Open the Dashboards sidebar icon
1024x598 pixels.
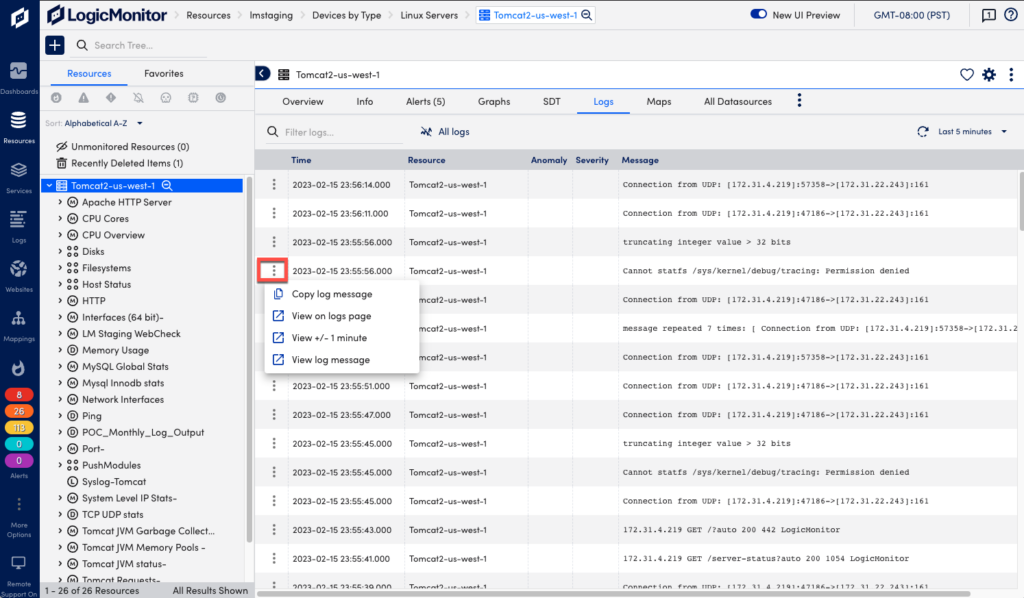pyautogui.click(x=18, y=71)
